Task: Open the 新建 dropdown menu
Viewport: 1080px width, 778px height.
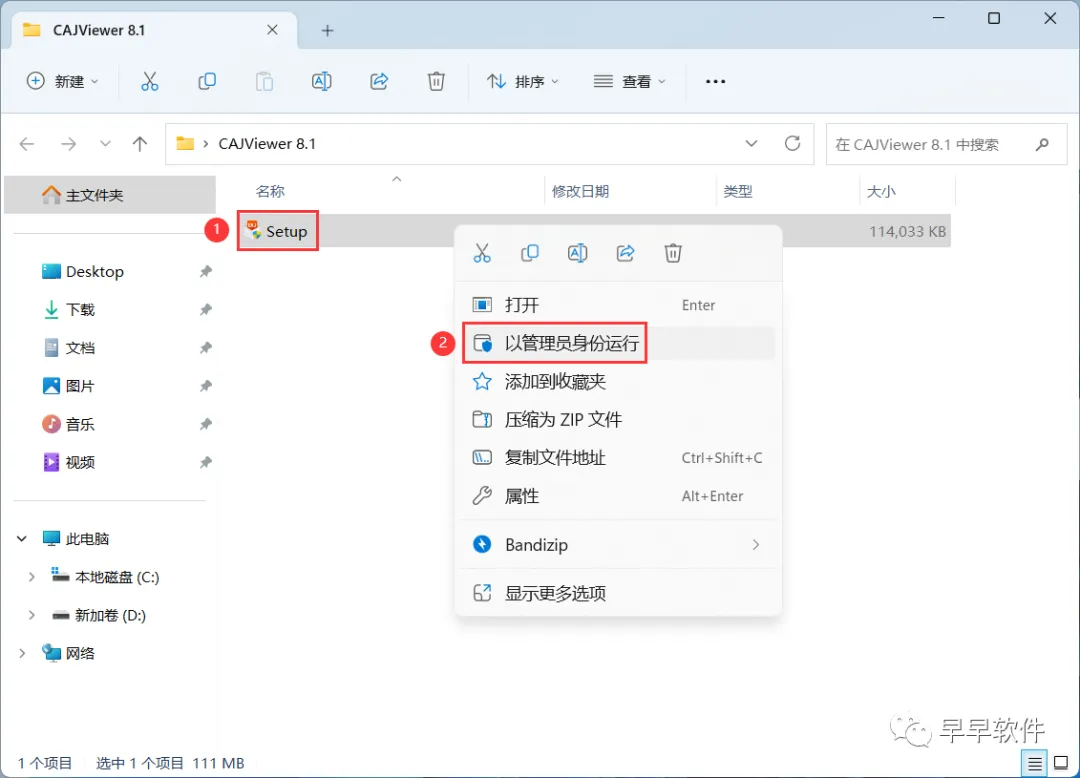Action: coord(62,81)
